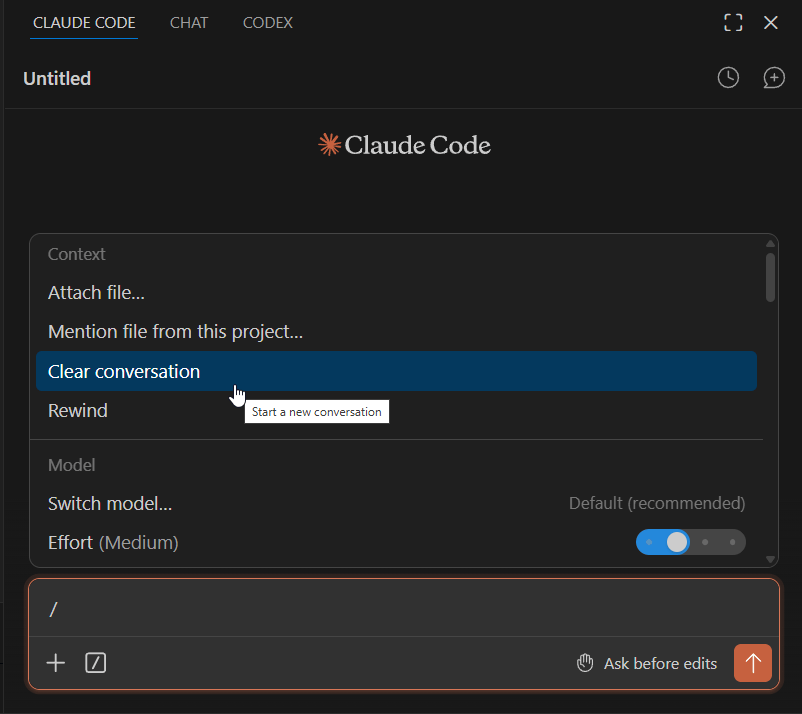
Task: Adjust the Effort level slider
Action: 690,542
